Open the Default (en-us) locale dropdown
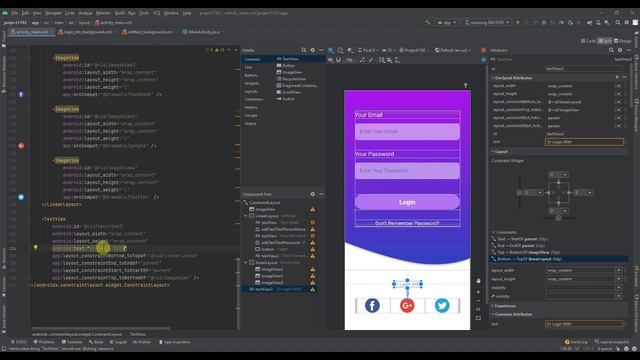 coord(453,50)
